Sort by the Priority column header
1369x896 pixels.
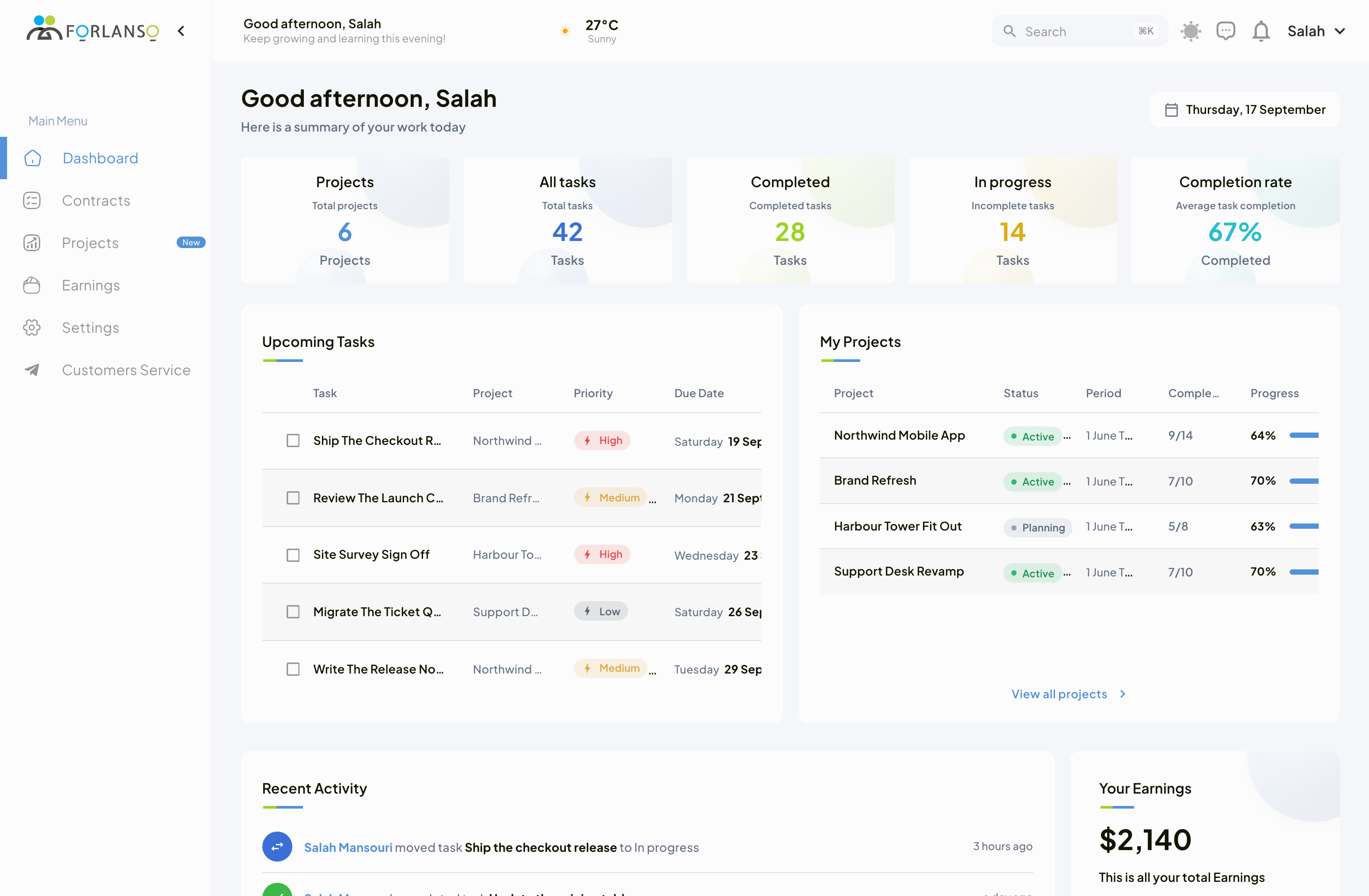pyautogui.click(x=593, y=393)
